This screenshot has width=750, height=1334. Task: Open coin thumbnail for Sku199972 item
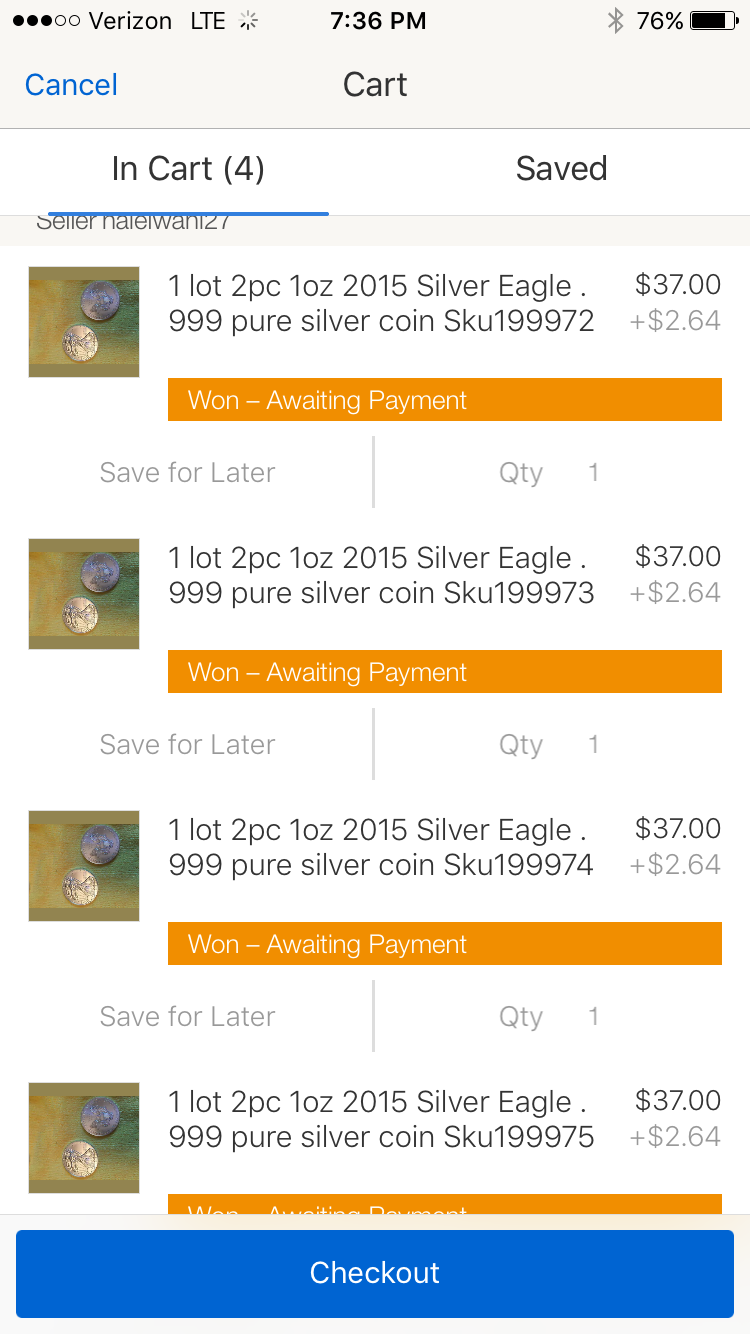84,322
